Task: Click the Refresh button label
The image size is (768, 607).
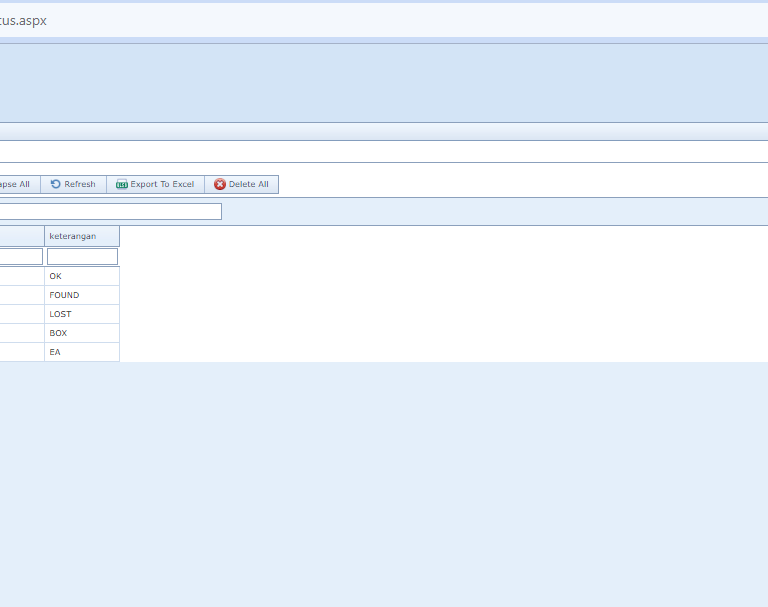Action: (80, 184)
